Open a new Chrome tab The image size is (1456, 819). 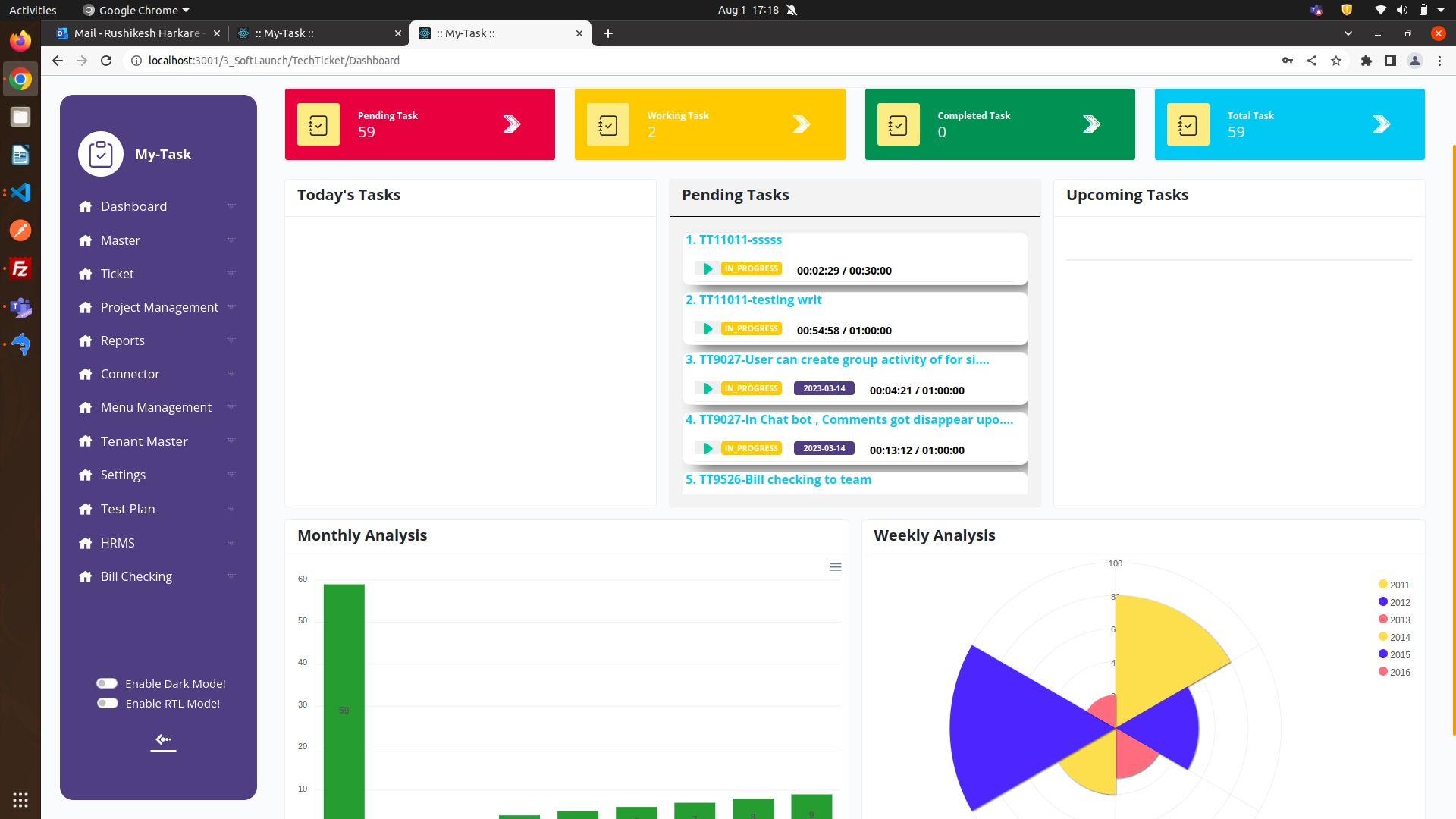[x=608, y=33]
